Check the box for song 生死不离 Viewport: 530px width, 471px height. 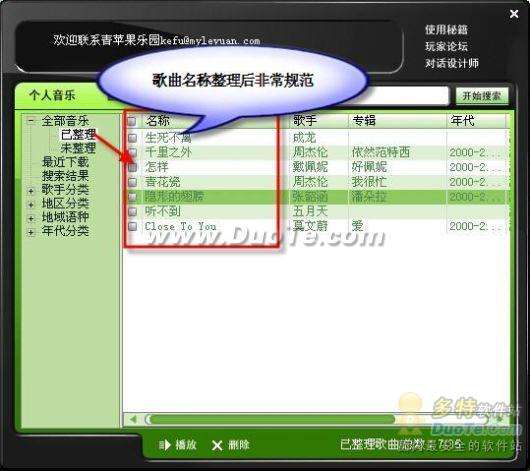tap(132, 138)
